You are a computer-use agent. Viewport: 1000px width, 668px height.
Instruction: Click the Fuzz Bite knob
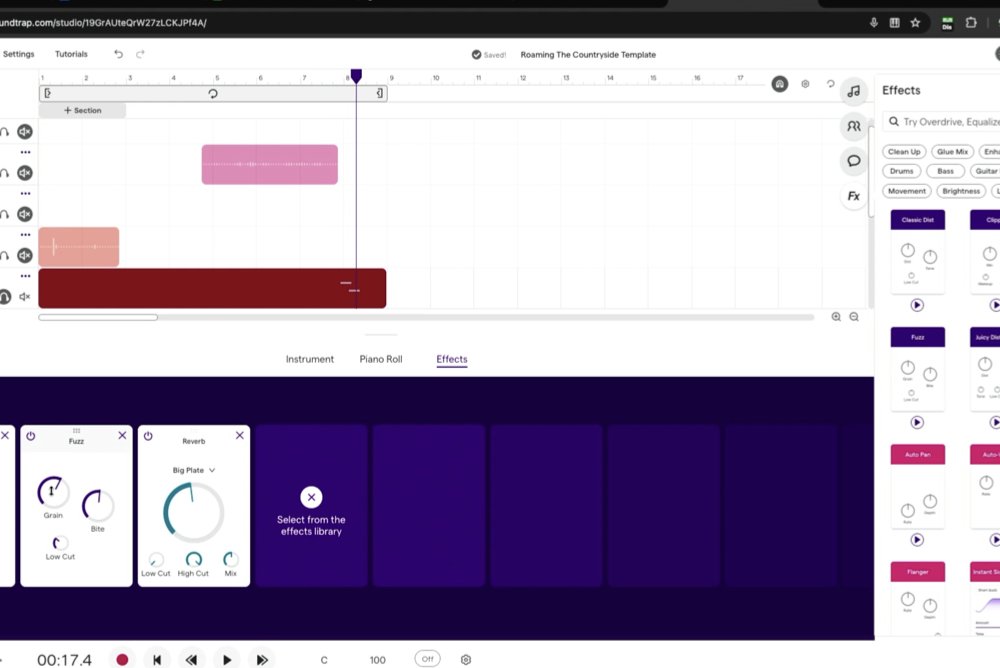pyautogui.click(x=98, y=505)
